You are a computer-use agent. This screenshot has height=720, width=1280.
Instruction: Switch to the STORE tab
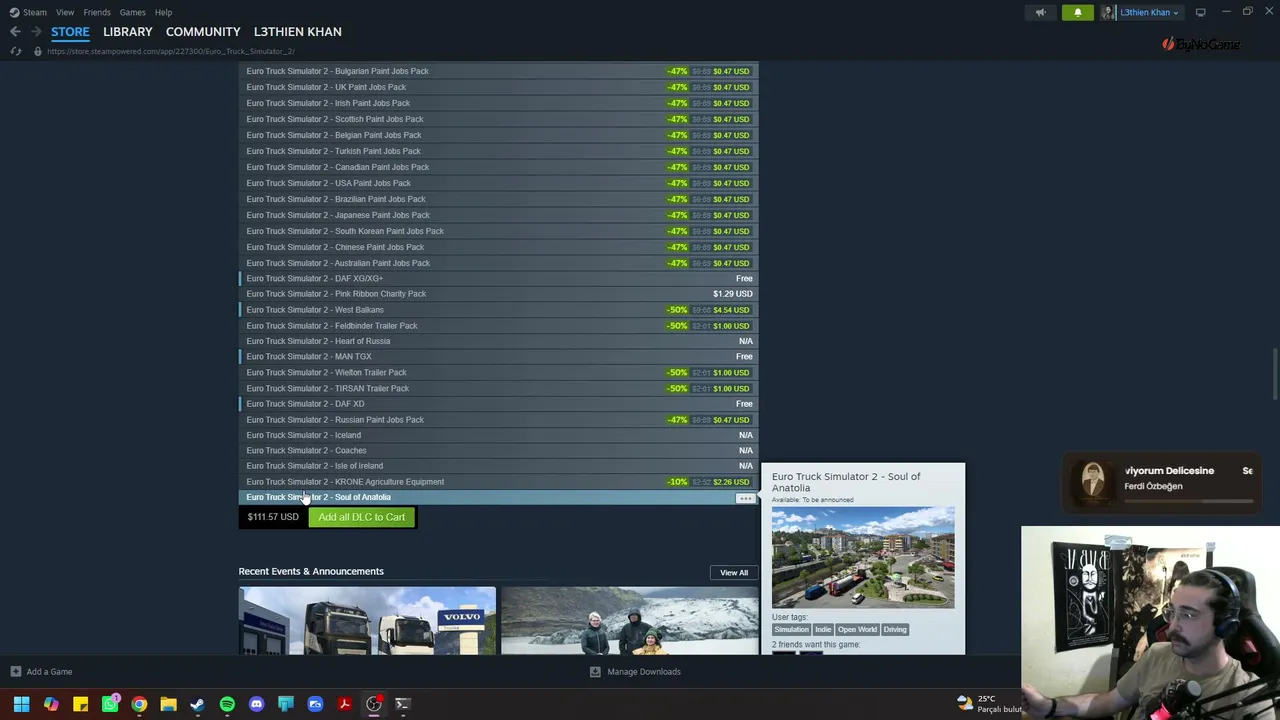[70, 32]
